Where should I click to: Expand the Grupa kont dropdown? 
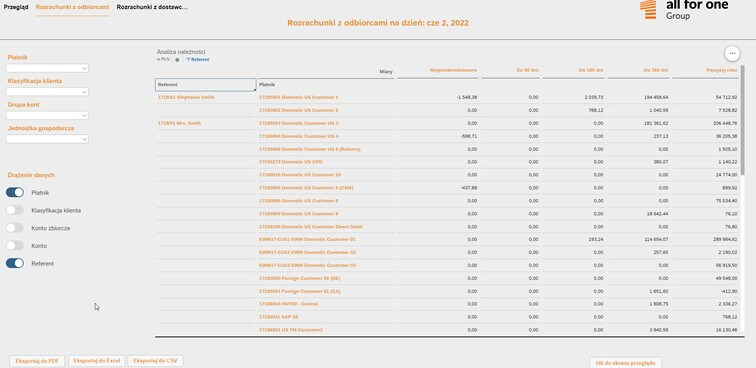click(x=47, y=115)
